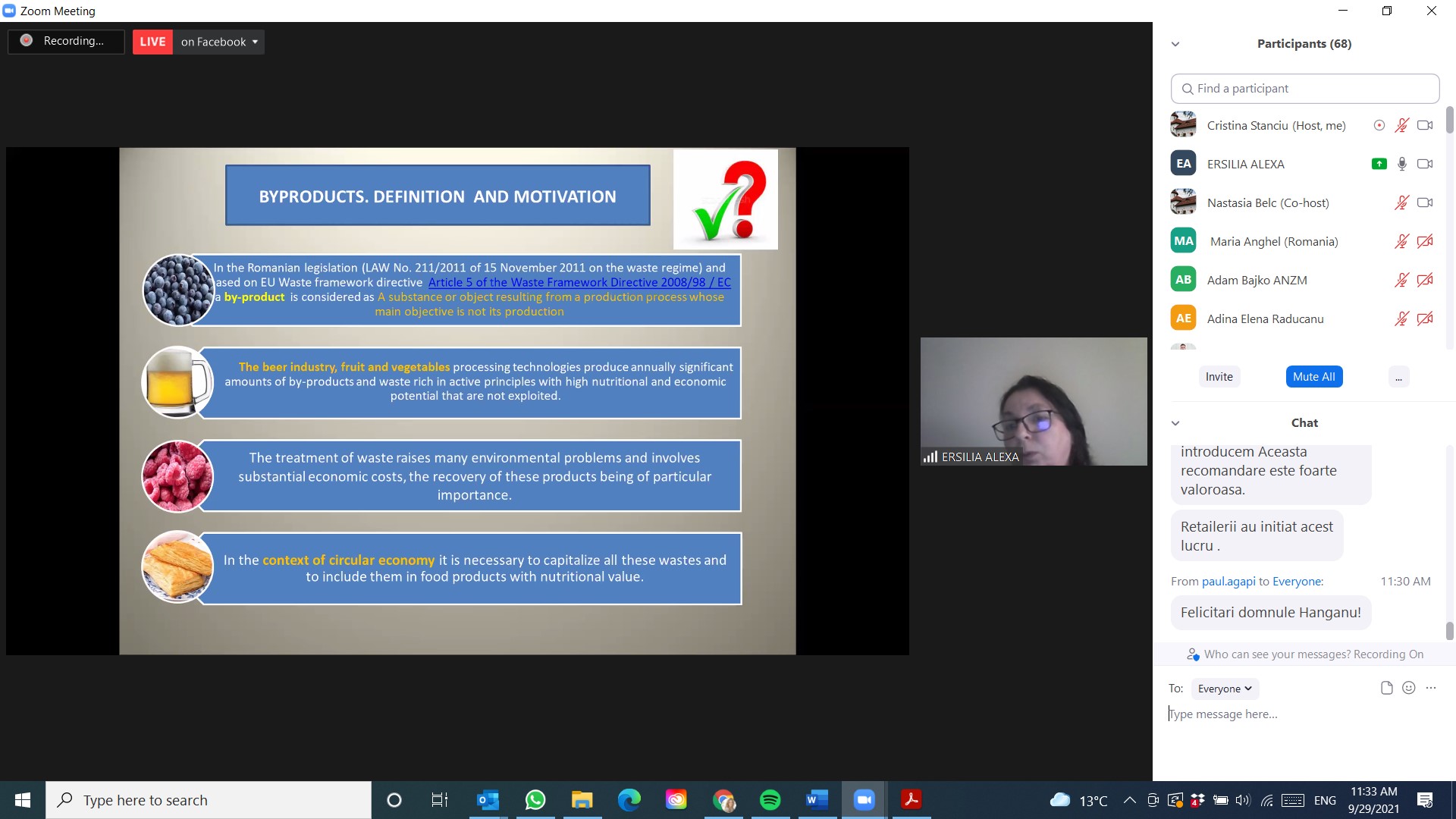
Task: Open the emoji picker in chat
Action: (1408, 688)
